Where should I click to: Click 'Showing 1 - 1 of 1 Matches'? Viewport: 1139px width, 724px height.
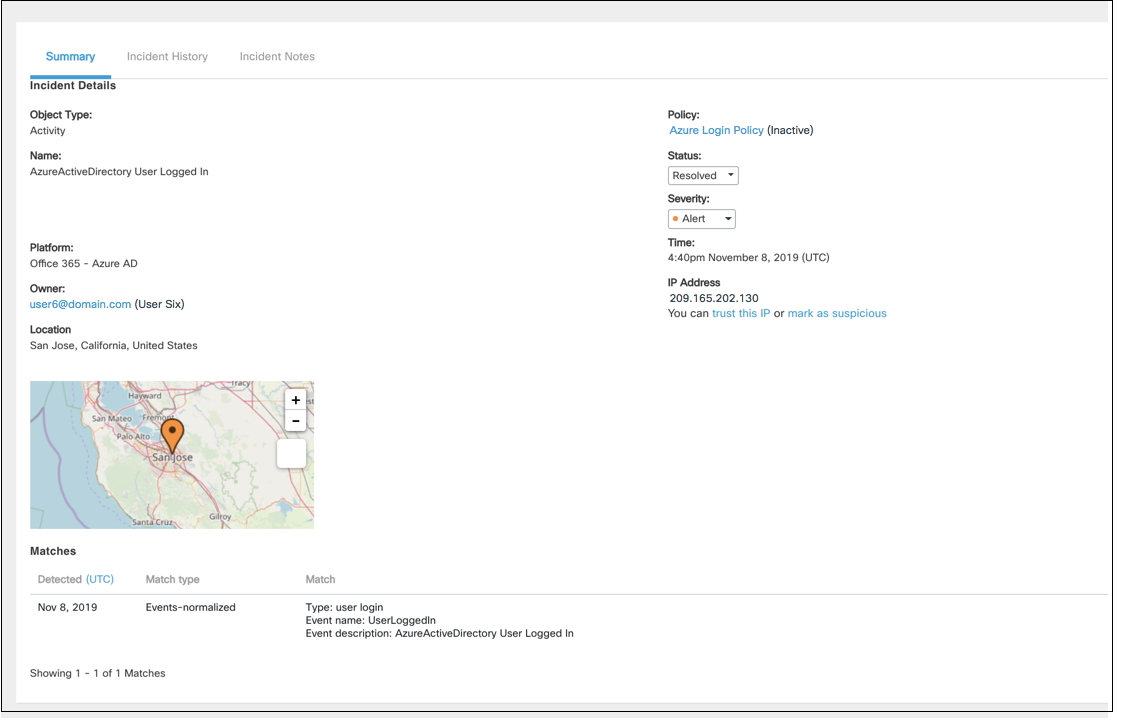tap(97, 674)
